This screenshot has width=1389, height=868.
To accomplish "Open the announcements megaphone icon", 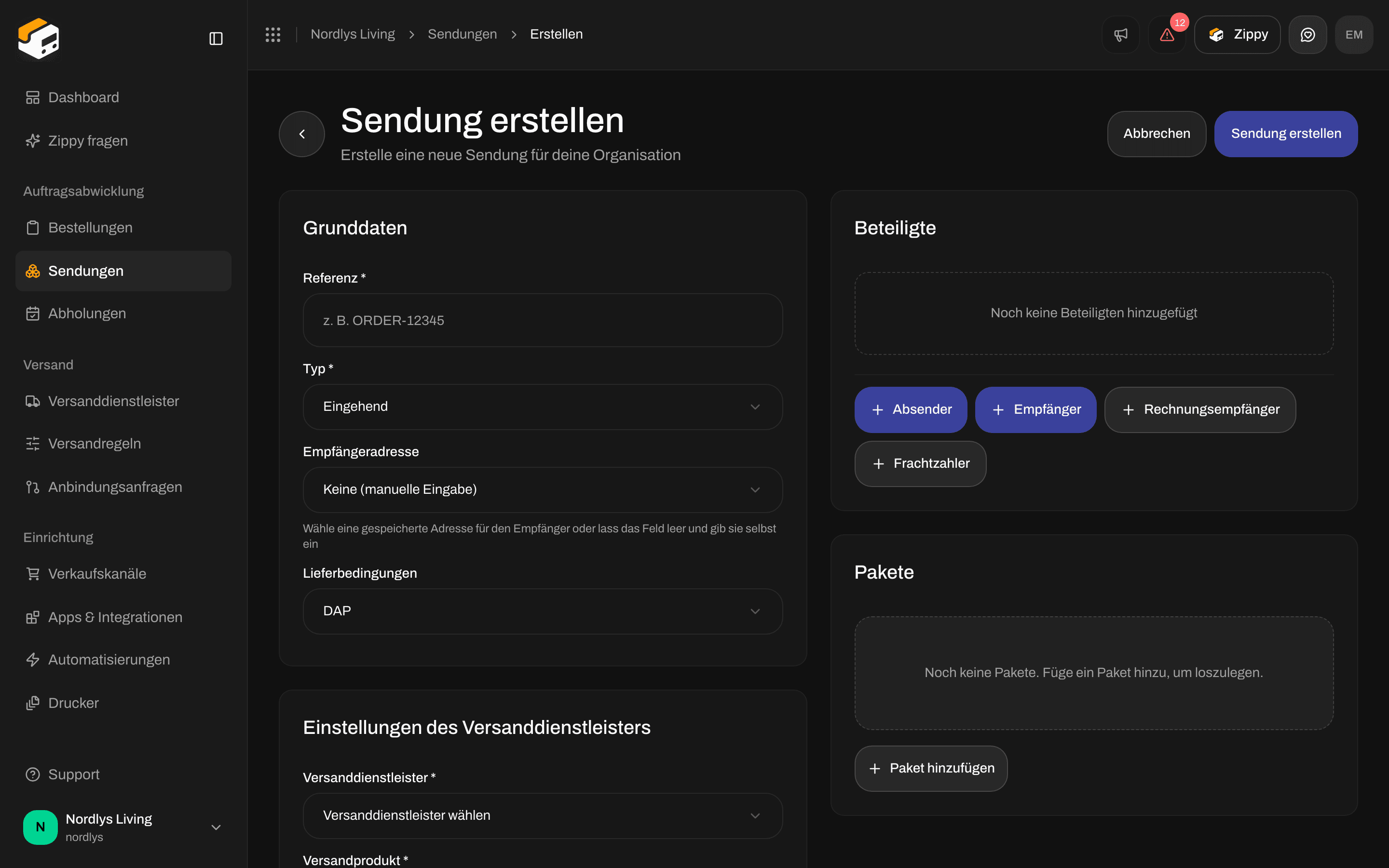I will pos(1120,34).
